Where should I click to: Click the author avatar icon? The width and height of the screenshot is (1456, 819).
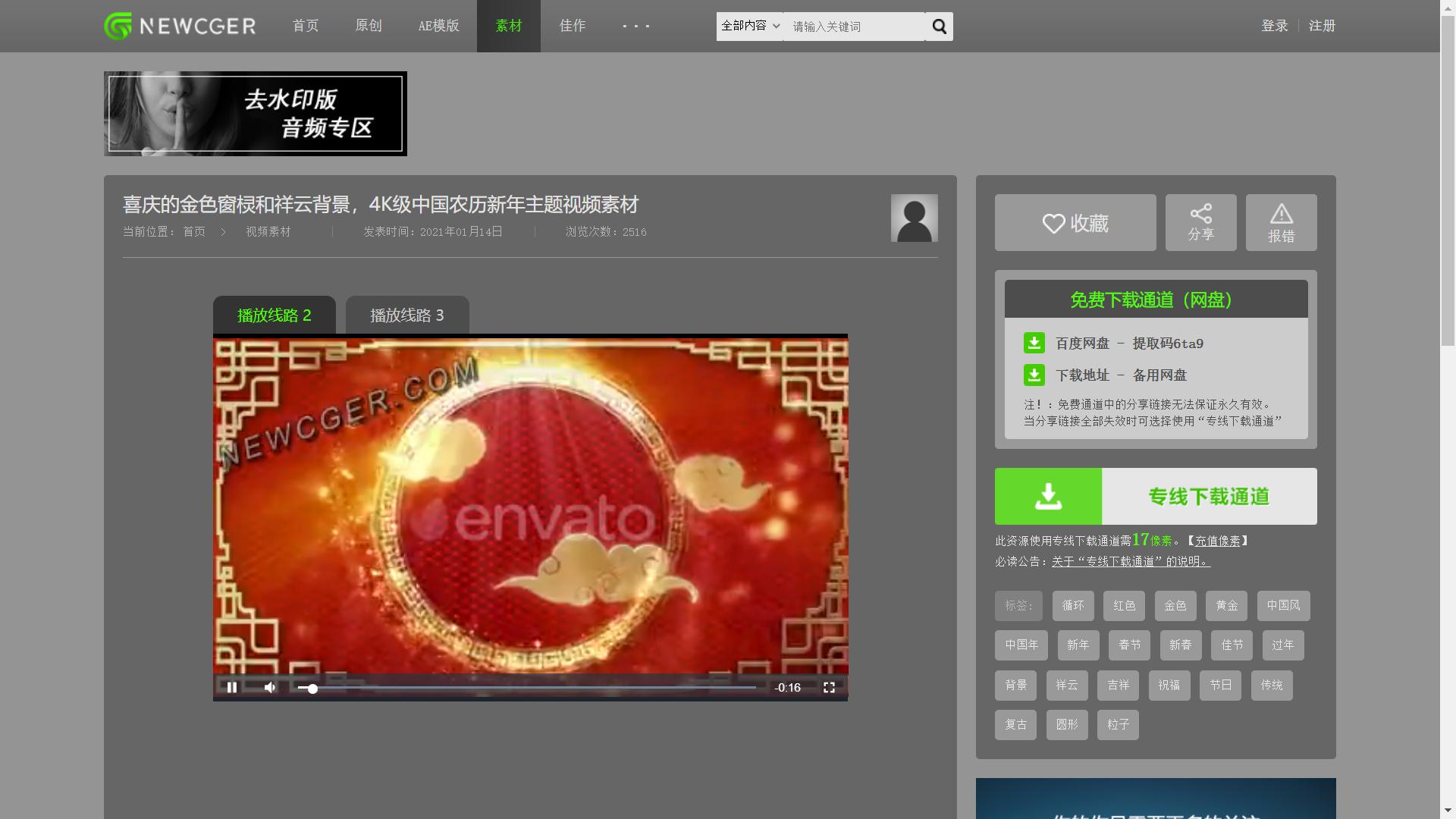point(914,218)
